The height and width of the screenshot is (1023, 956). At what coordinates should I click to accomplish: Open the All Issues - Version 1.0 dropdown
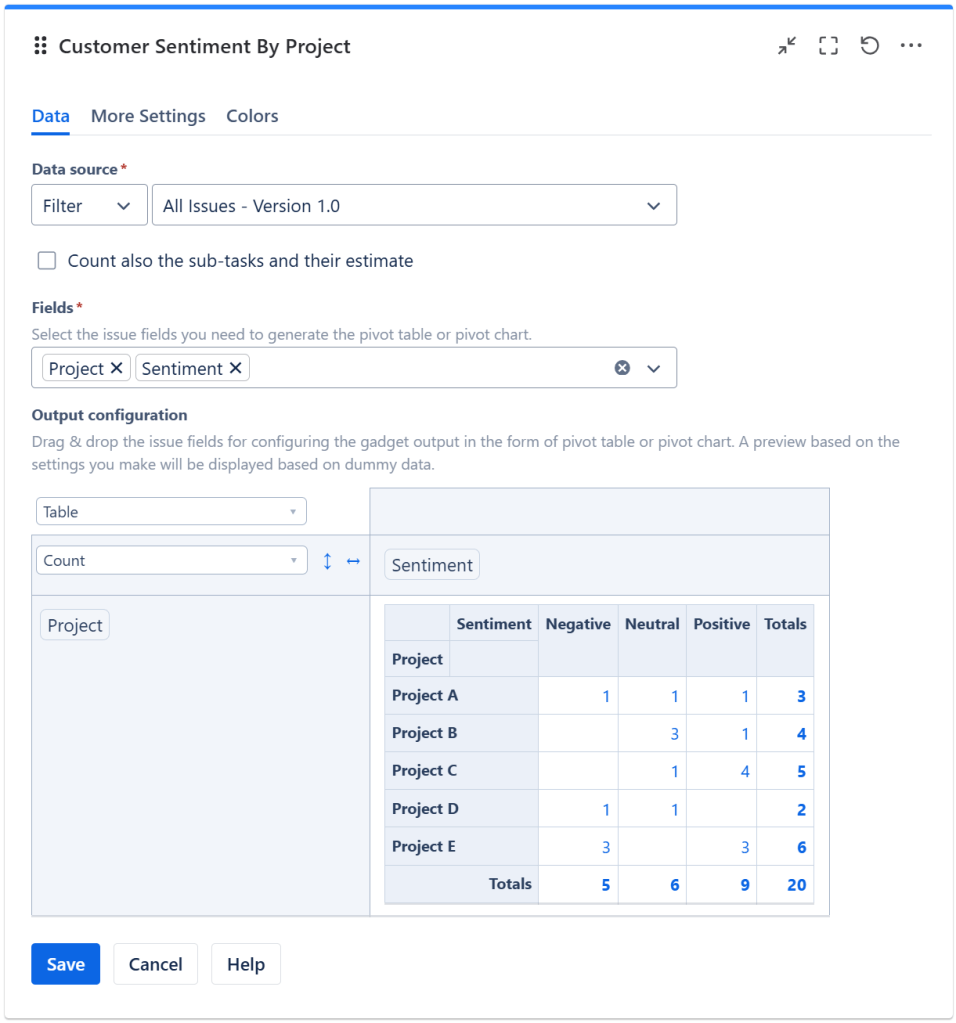413,205
